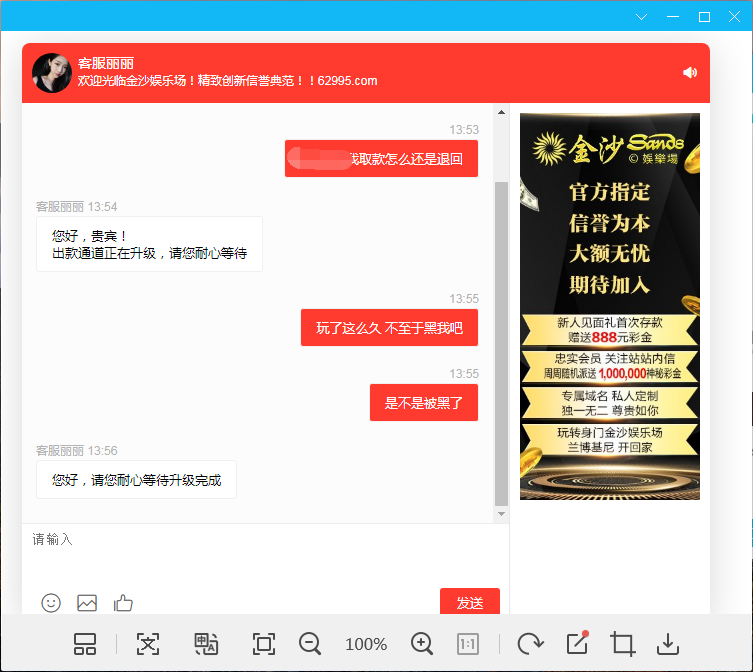Click the send image icon in chat
This screenshot has height=672, width=753.
click(x=87, y=603)
